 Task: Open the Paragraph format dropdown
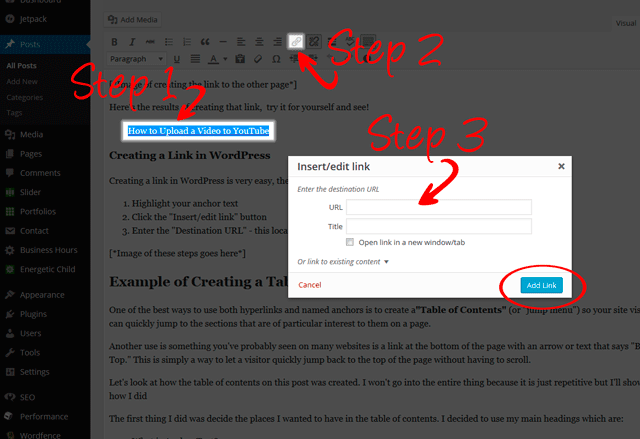136,59
